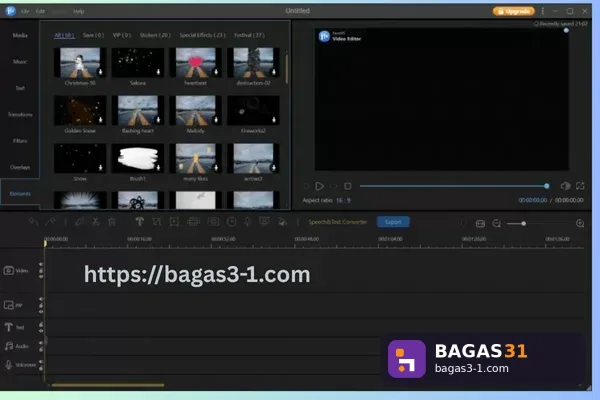Switch to the Stickers (20) tab
The height and width of the screenshot is (400, 600).
coord(155,35)
